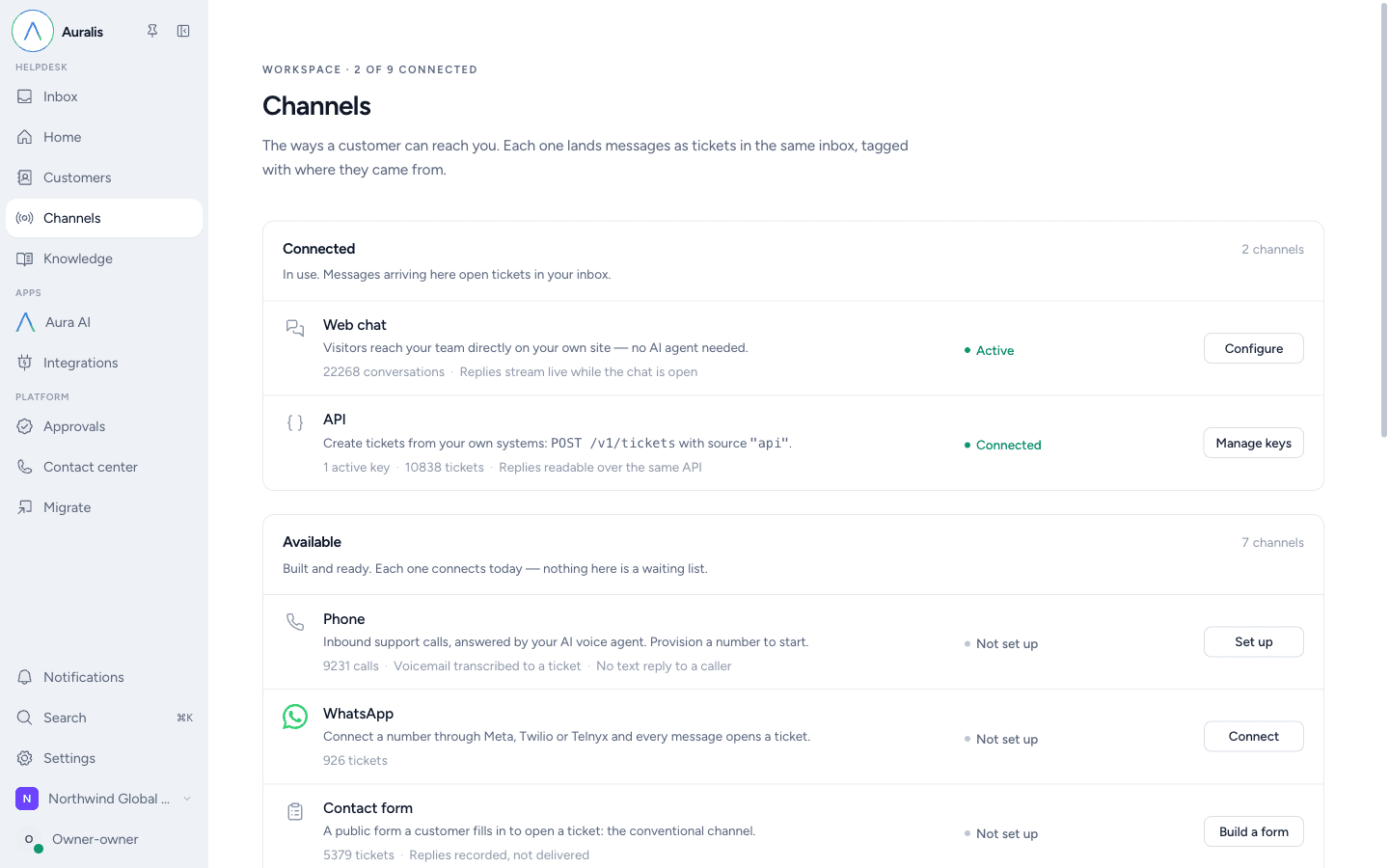The height and width of the screenshot is (868, 1389).
Task: Click the '22268 conversations' text
Action: (x=384, y=371)
